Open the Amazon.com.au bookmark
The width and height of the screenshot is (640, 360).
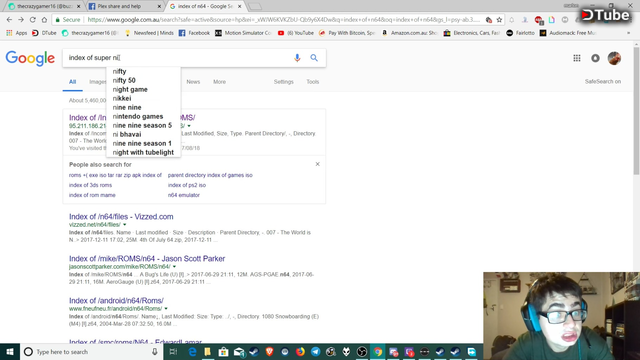409,33
